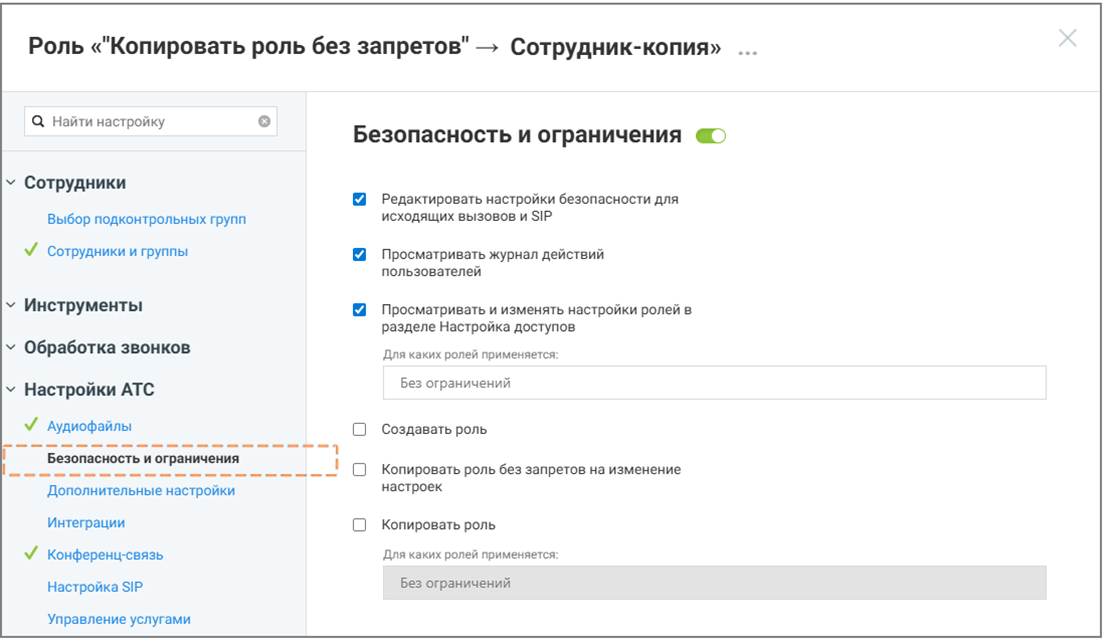Uncheck «Просматривать и изменять настройки ролей»

(x=360, y=310)
